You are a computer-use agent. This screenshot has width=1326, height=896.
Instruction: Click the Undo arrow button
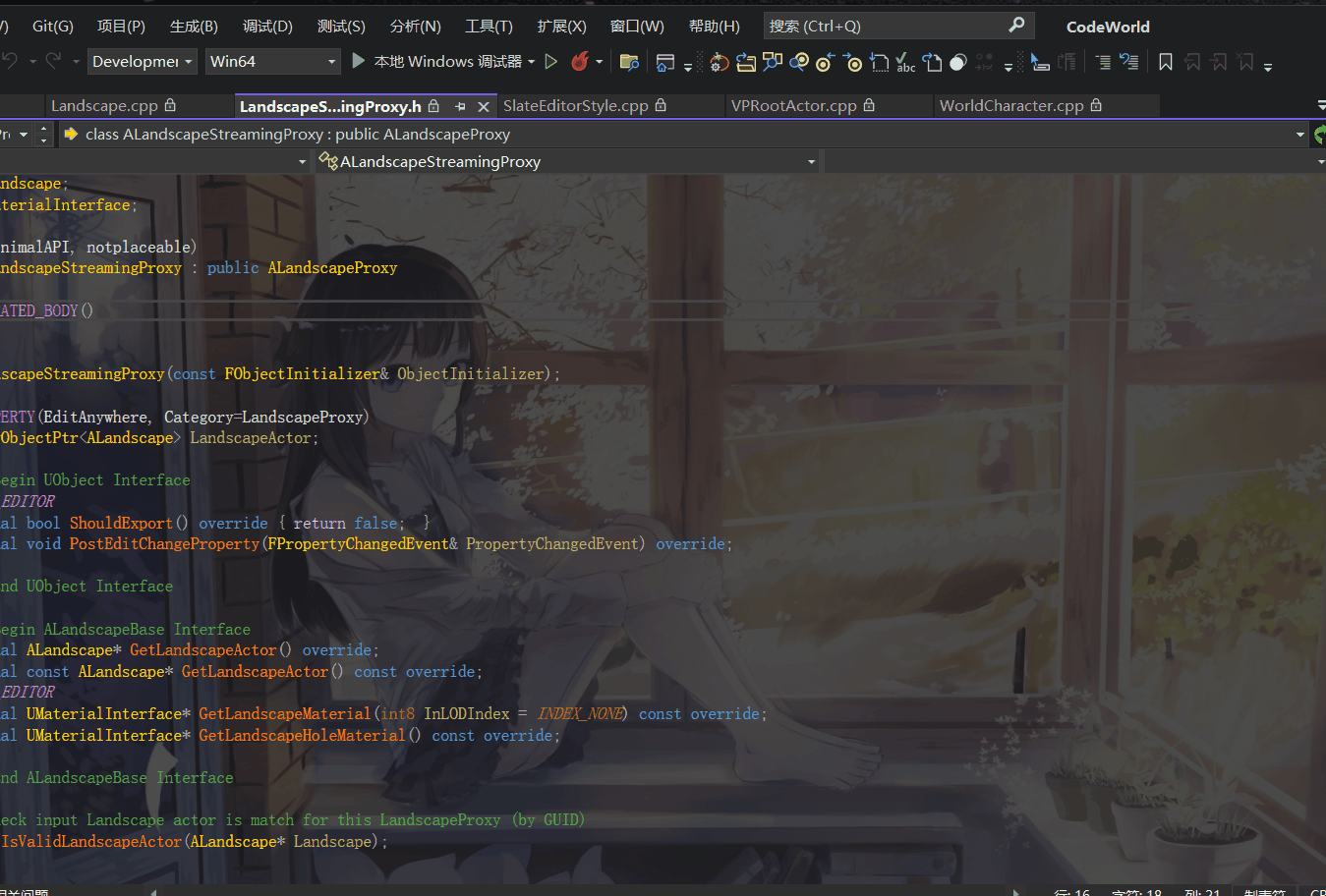click(10, 61)
